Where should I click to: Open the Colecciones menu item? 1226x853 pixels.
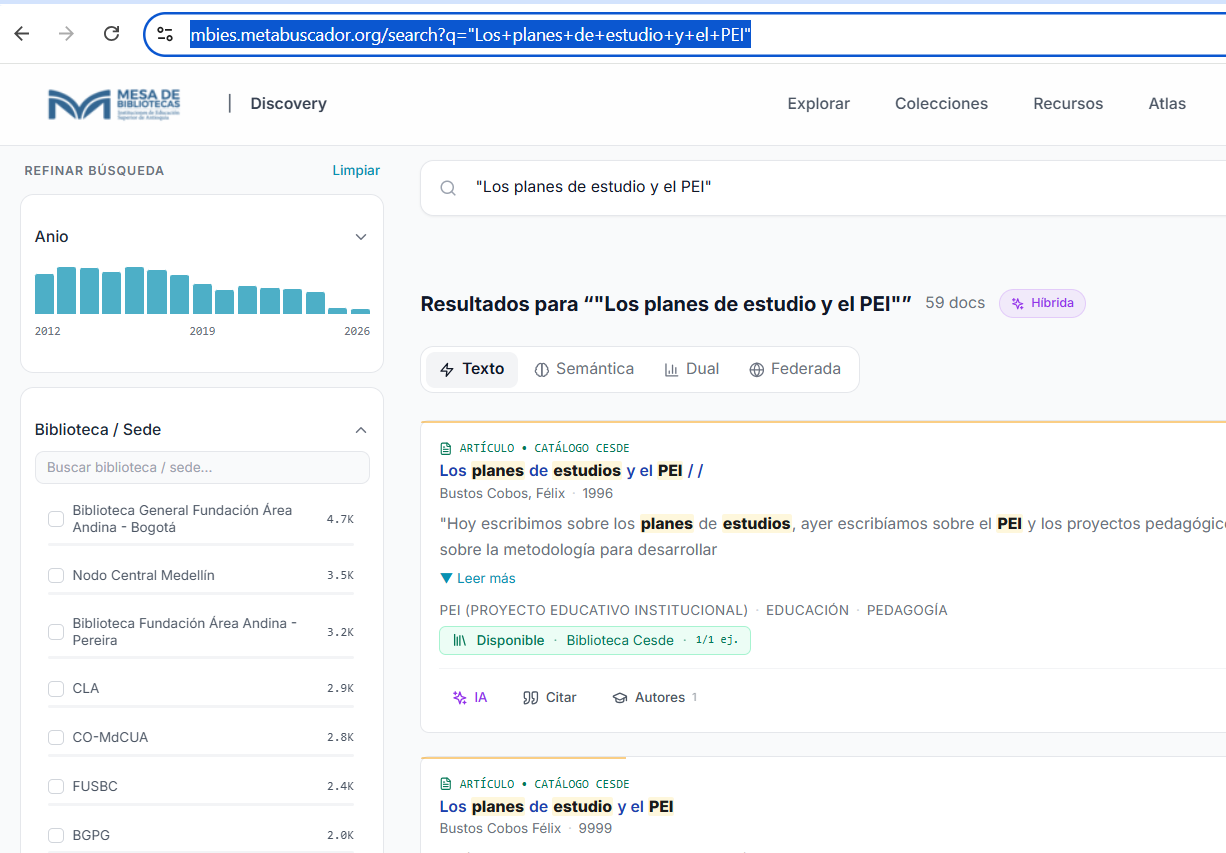[x=941, y=104]
